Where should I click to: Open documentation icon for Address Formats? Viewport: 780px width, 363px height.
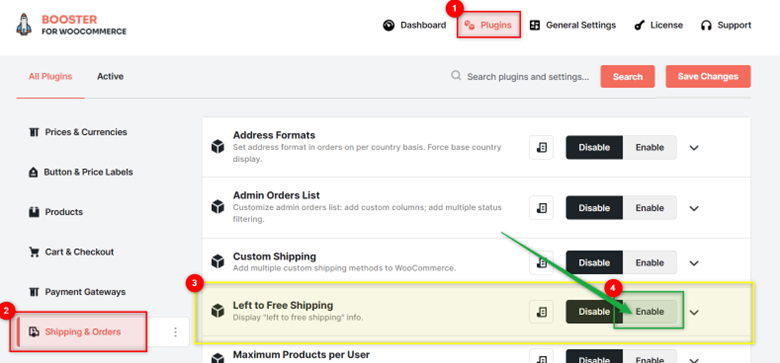coord(541,147)
